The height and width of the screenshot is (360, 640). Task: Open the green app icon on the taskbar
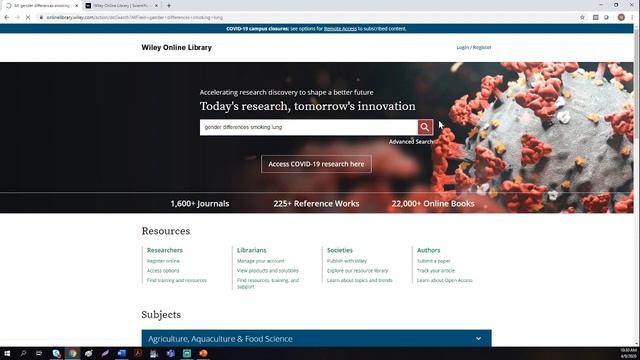click(x=187, y=353)
